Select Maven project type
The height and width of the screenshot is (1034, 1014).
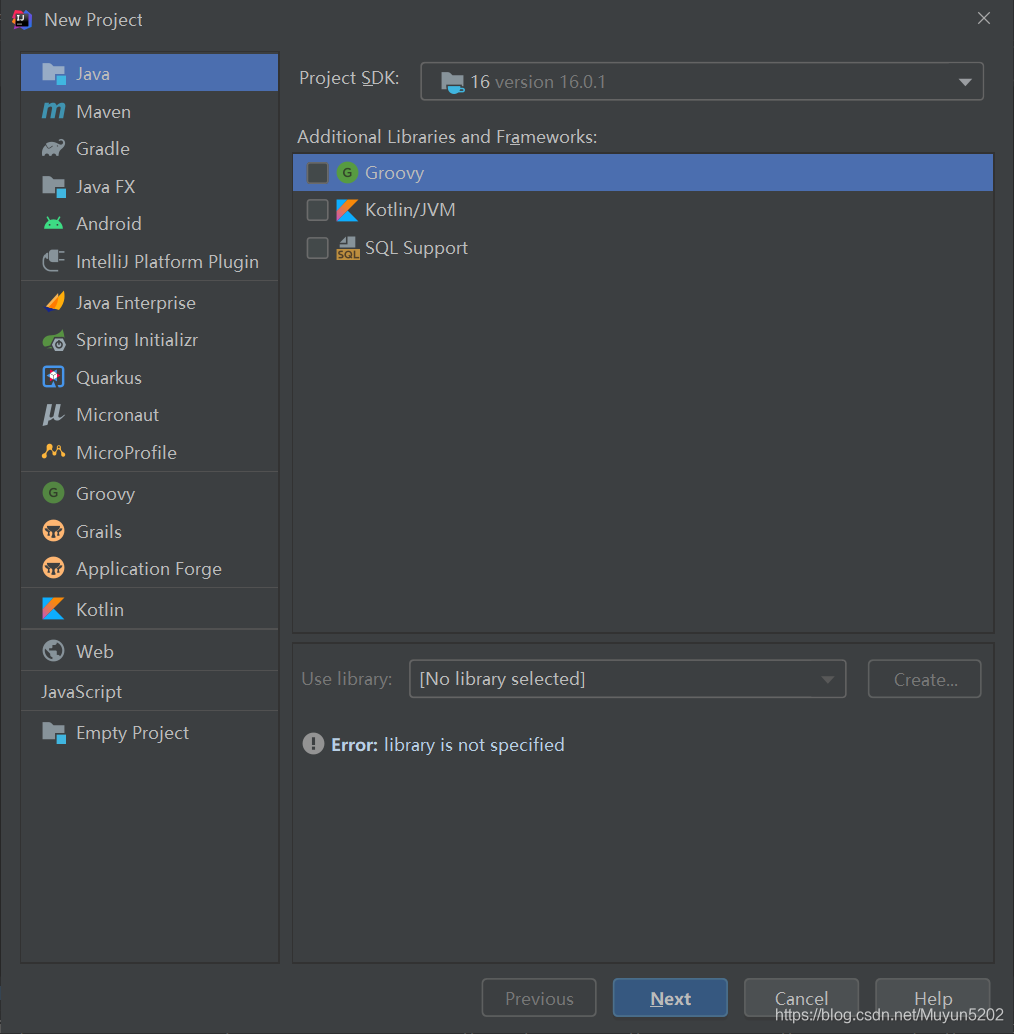tap(150, 111)
